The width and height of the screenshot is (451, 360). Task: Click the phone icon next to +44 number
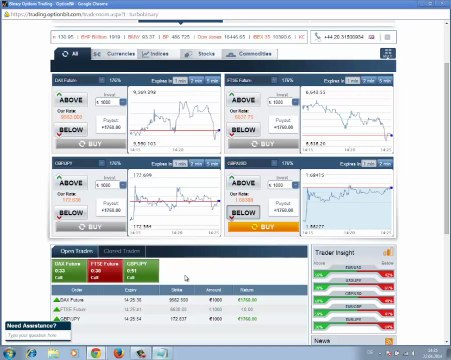click(318, 37)
